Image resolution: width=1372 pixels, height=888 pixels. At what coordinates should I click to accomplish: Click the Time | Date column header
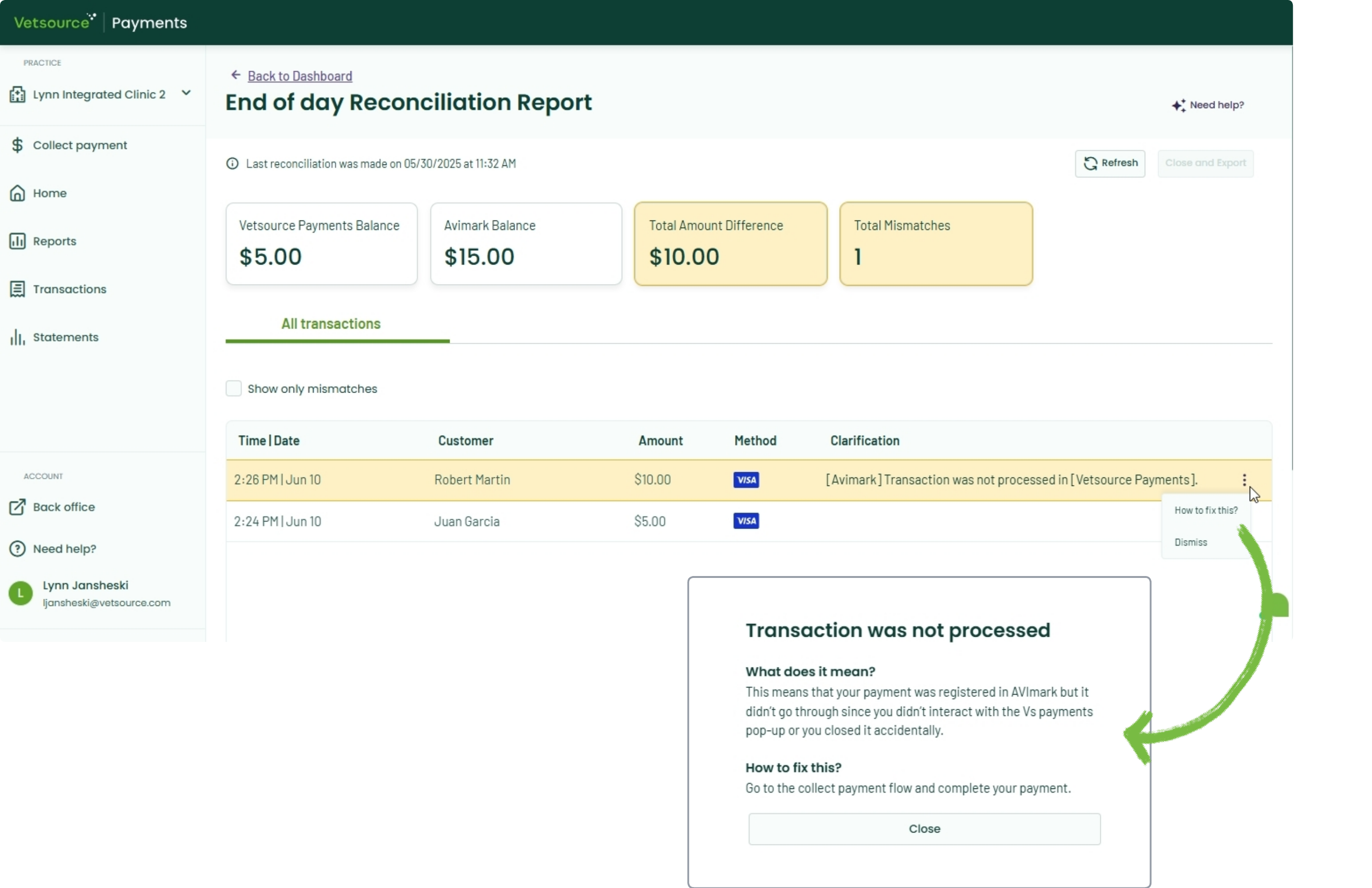point(268,441)
